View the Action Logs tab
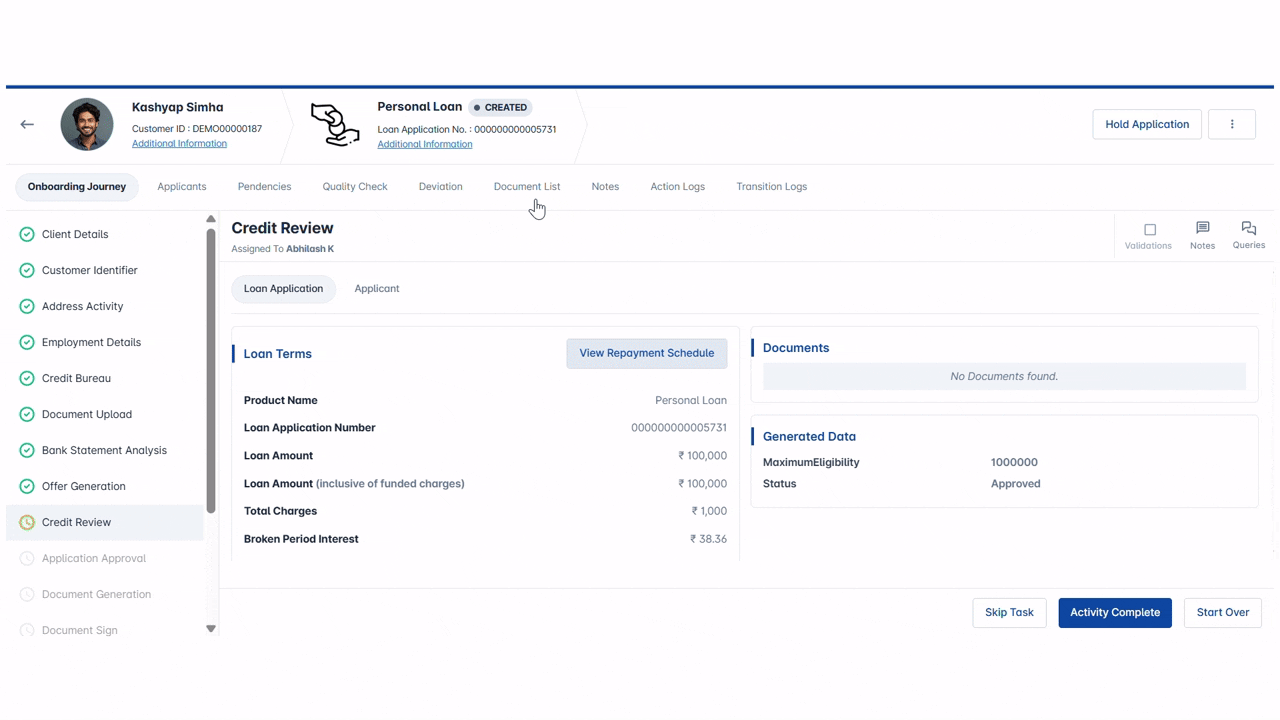Viewport: 1280px width, 720px height. click(678, 186)
